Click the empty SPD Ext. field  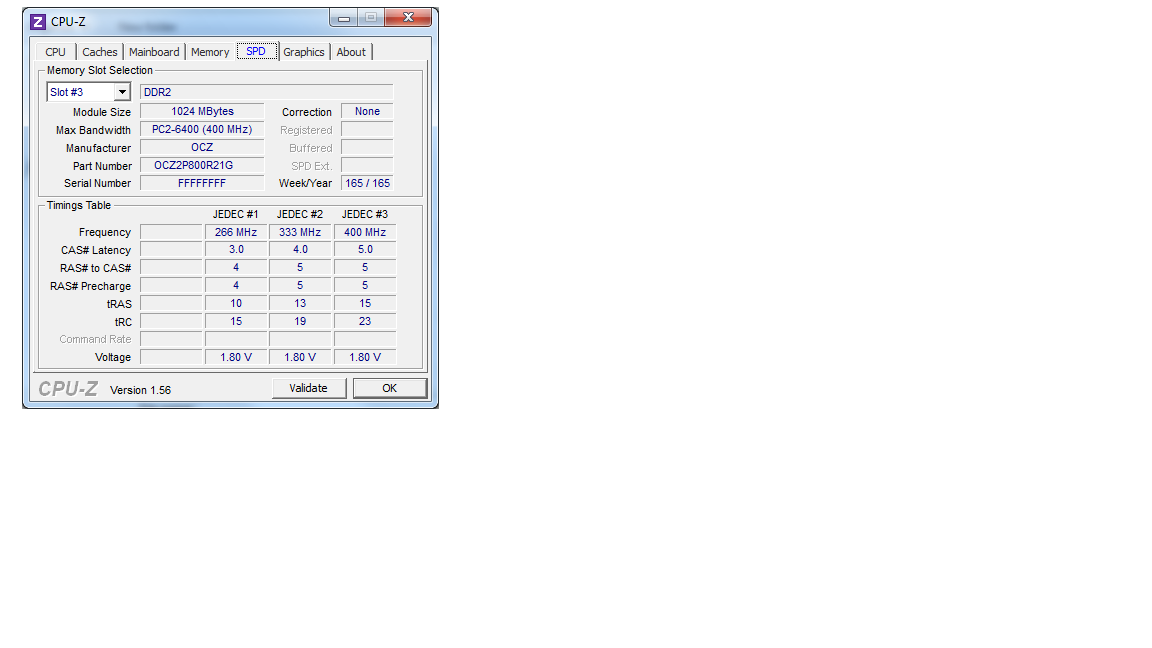tap(367, 165)
